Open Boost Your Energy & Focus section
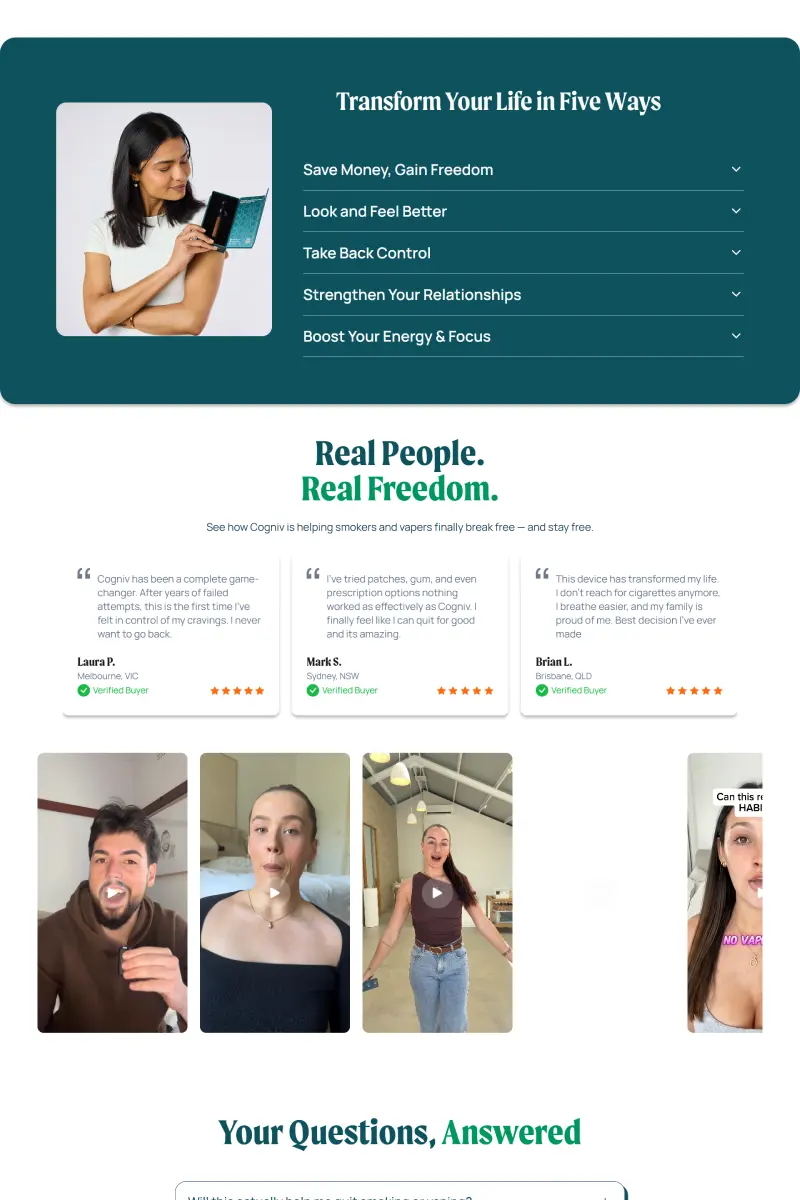 coord(523,336)
